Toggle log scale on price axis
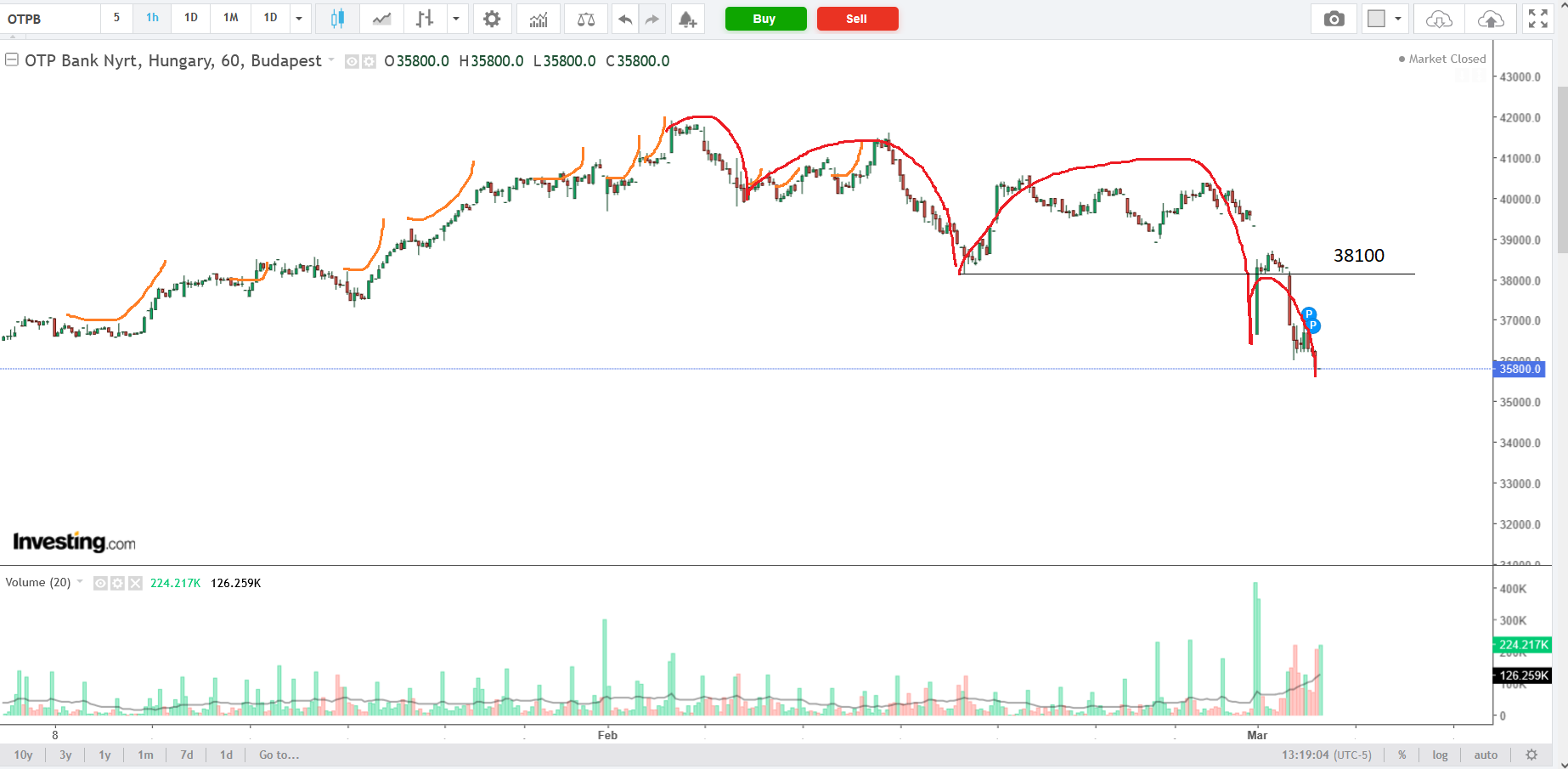The width and height of the screenshot is (1568, 769). [x=1440, y=755]
